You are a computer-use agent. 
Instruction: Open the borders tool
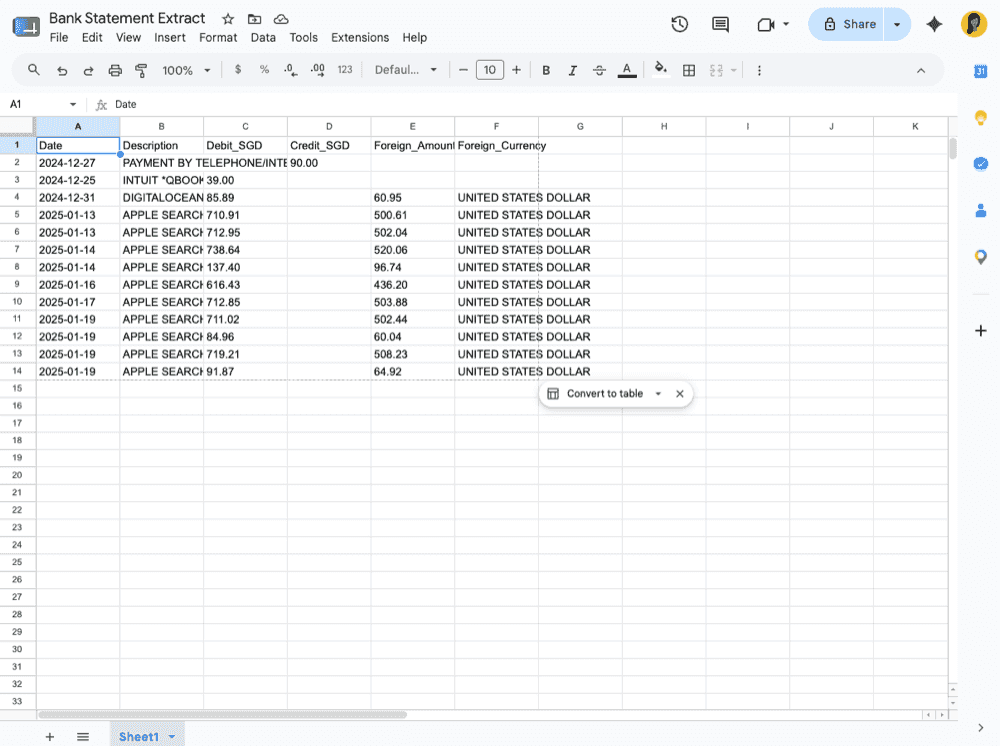coord(689,70)
